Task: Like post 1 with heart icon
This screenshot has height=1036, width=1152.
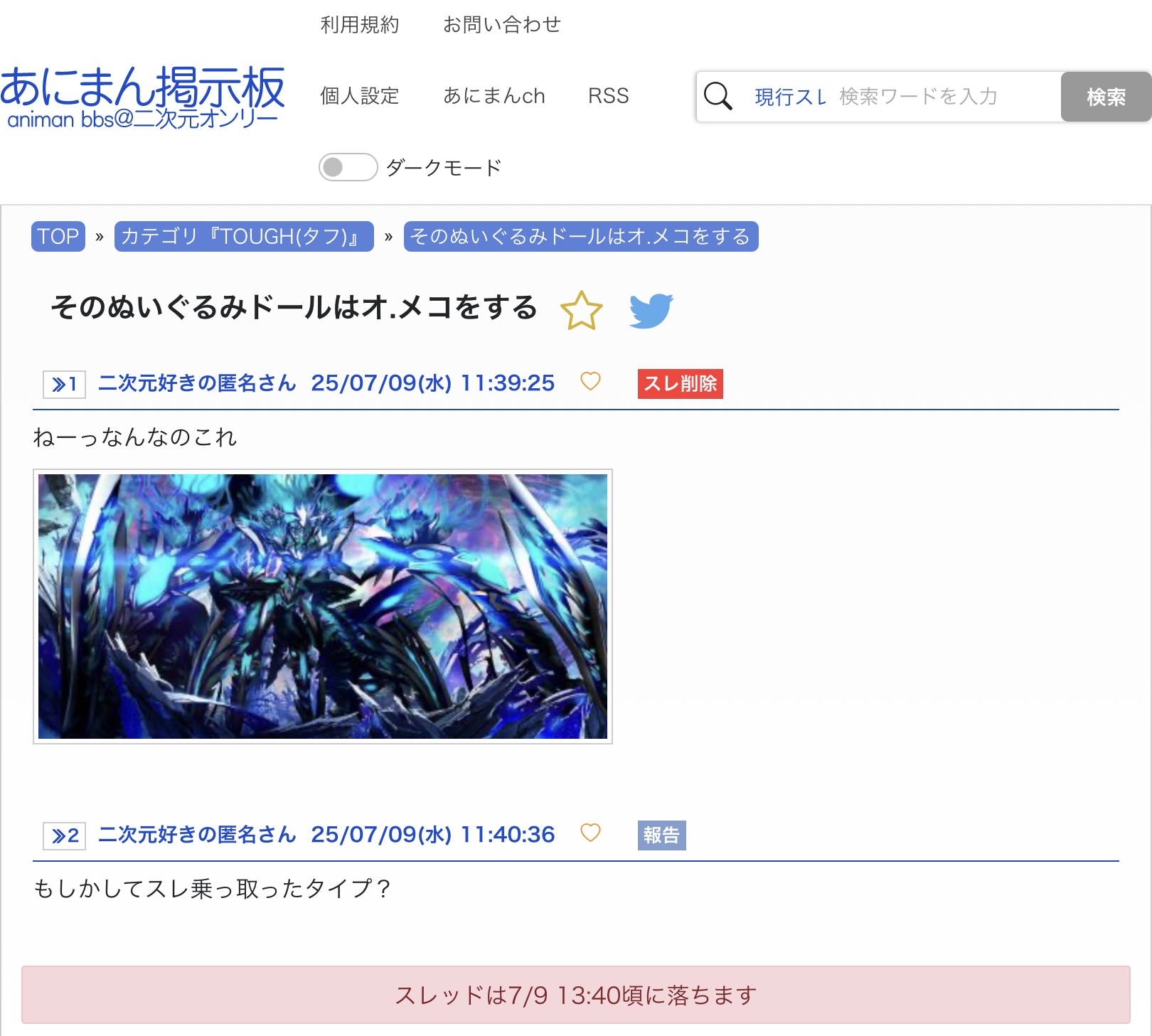Action: (x=590, y=382)
